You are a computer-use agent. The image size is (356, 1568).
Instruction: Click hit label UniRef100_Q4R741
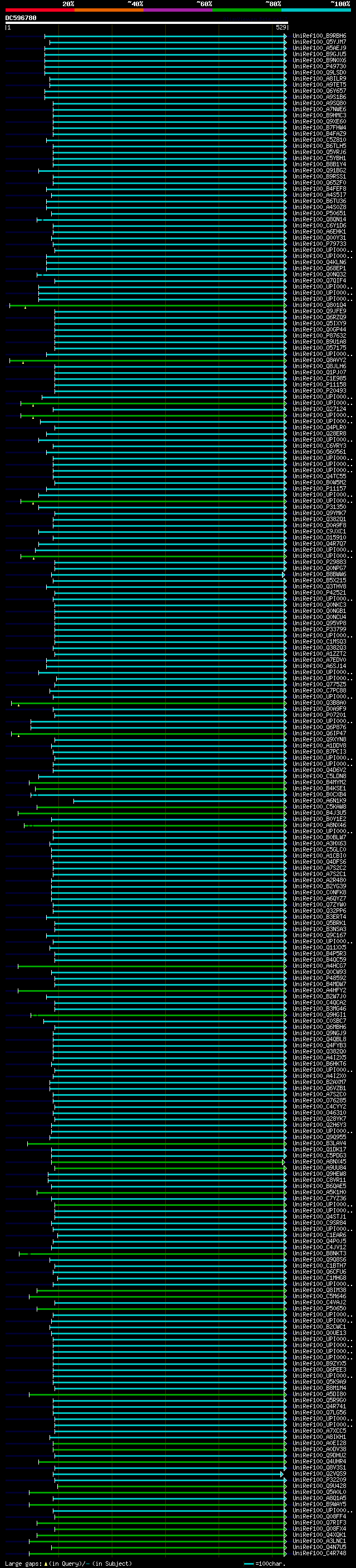tap(319, 1407)
